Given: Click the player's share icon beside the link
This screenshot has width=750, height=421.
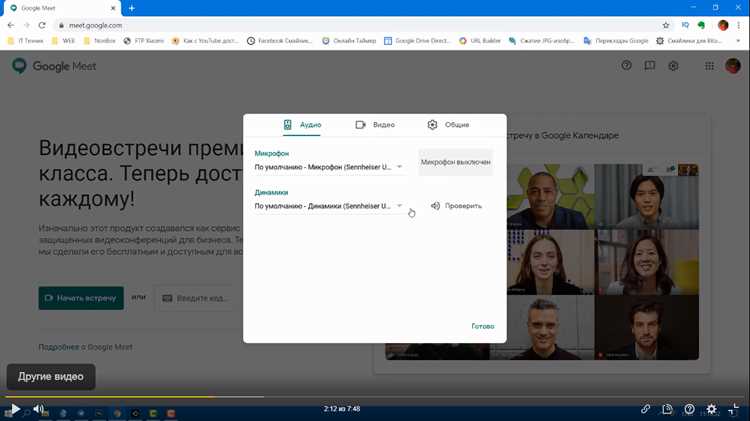Looking at the screenshot, I should (x=667, y=409).
